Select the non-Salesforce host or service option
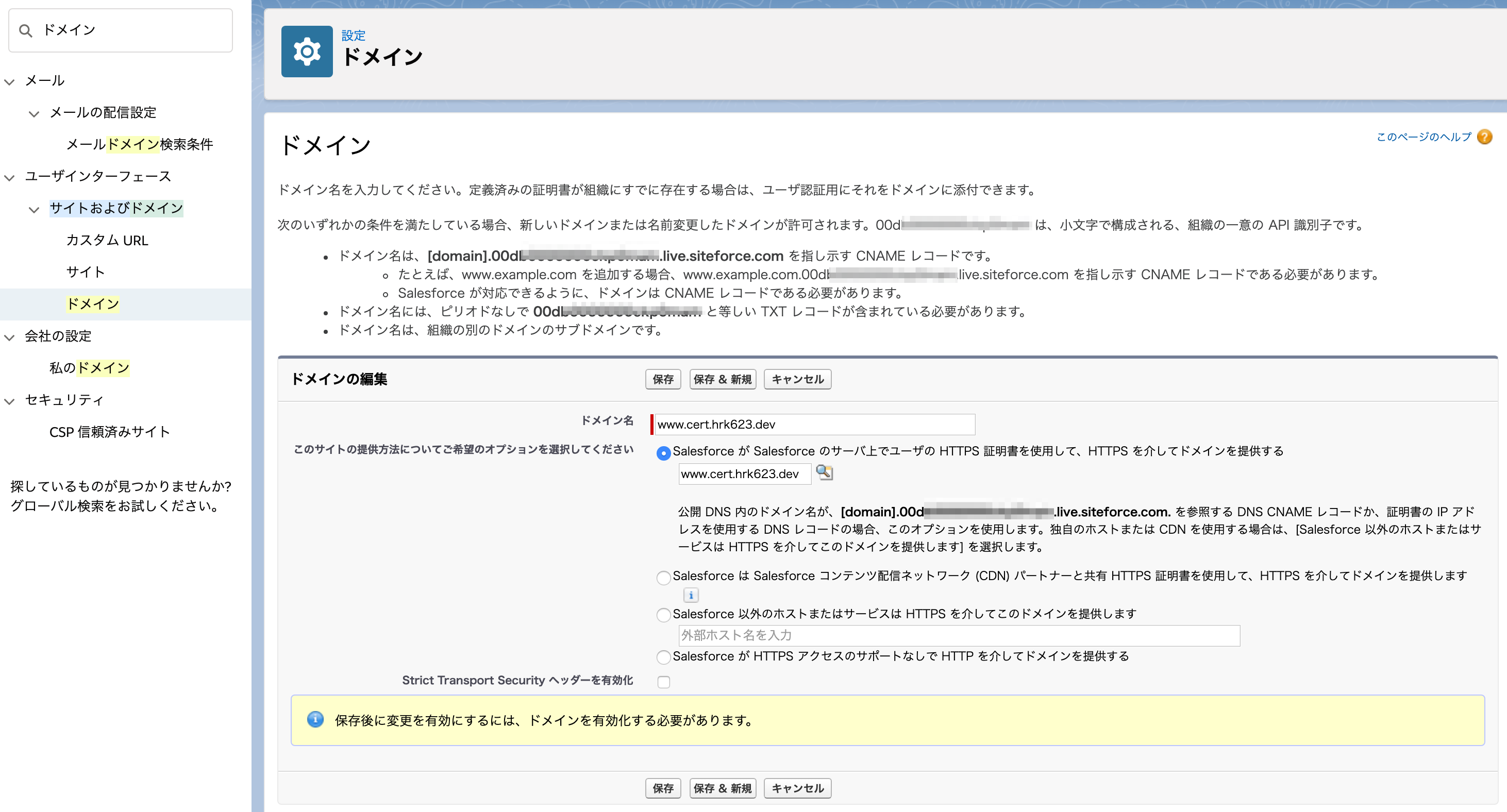The image size is (1507, 812). (x=663, y=615)
